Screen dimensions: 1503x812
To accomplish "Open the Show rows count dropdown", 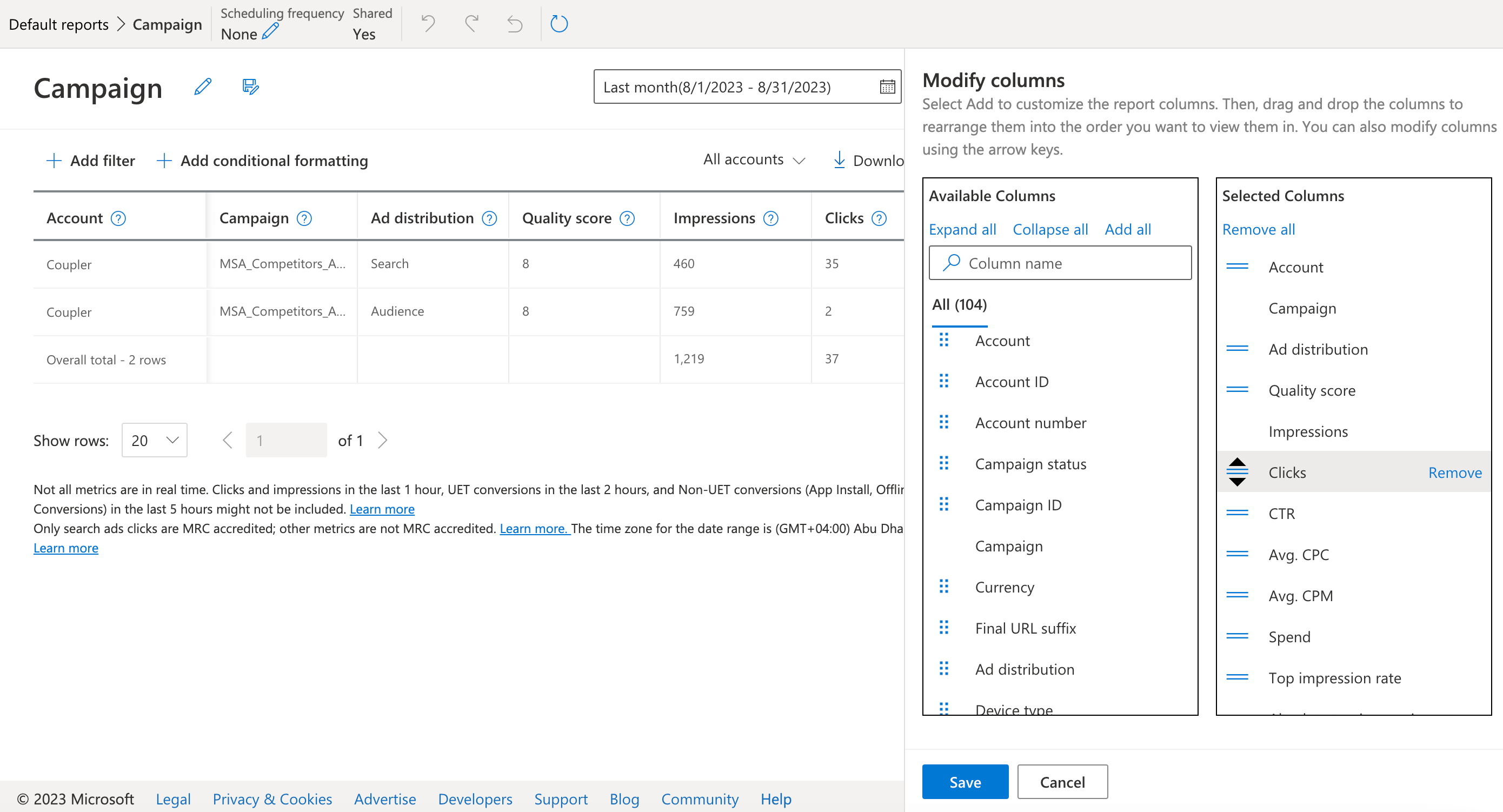I will [x=154, y=440].
